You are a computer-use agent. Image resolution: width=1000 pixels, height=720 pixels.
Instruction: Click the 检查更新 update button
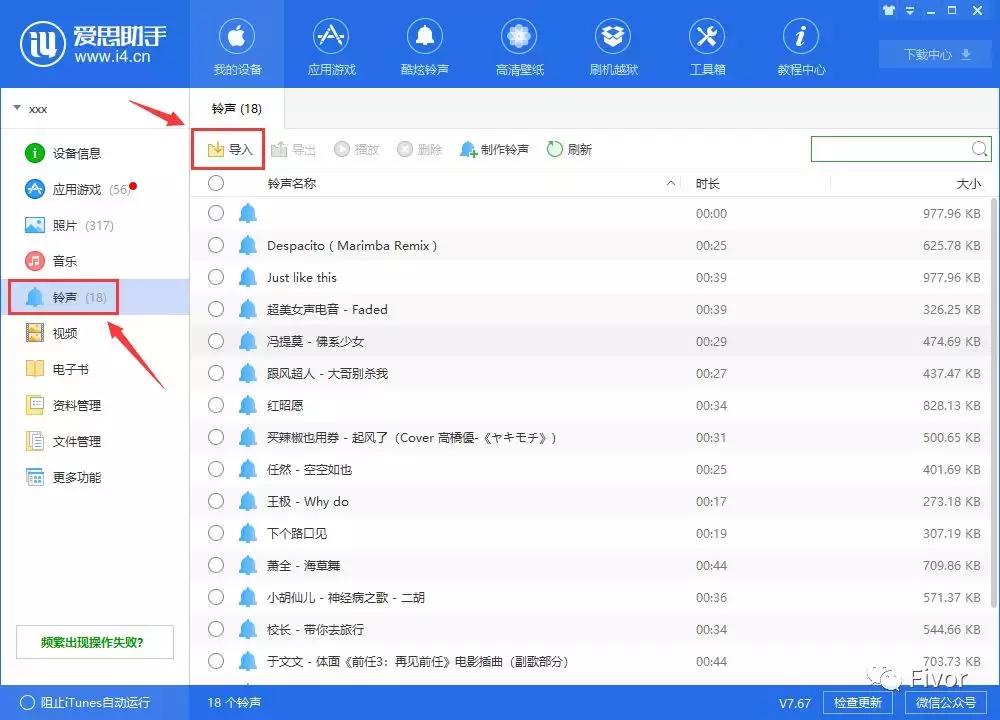pyautogui.click(x=857, y=703)
